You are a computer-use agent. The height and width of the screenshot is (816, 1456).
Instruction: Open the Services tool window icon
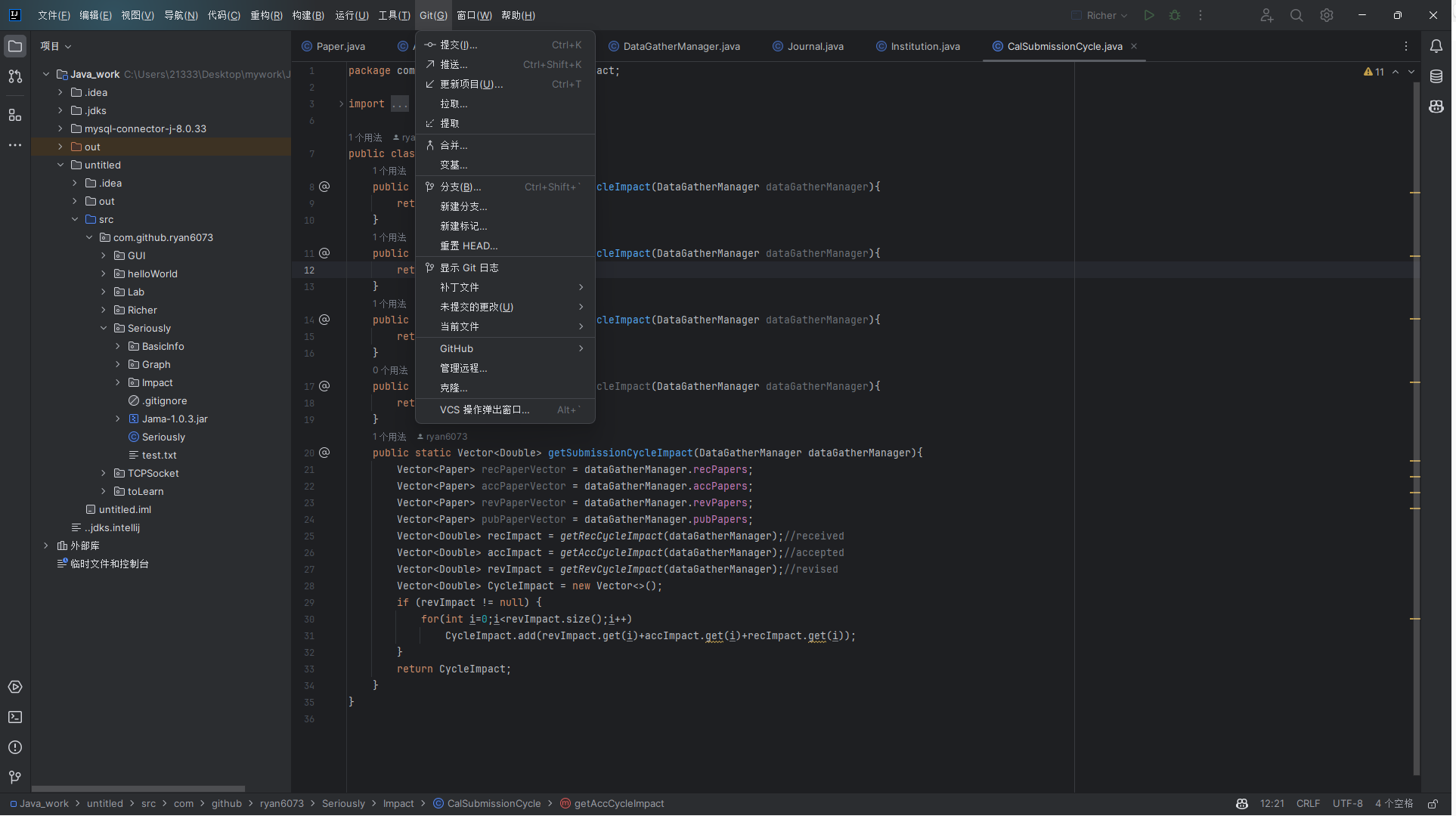(x=15, y=688)
